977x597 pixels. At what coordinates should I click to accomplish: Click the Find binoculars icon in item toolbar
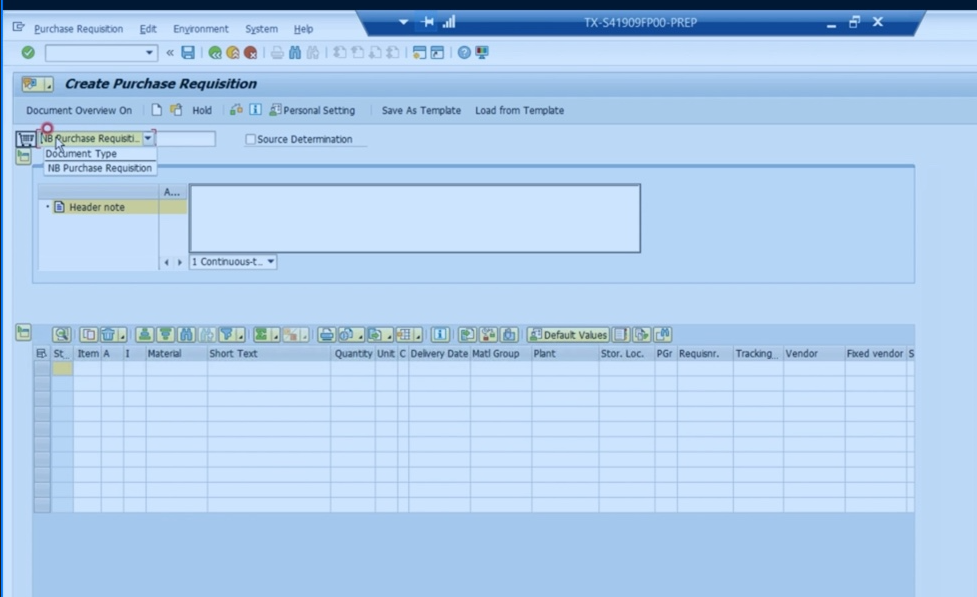186,335
